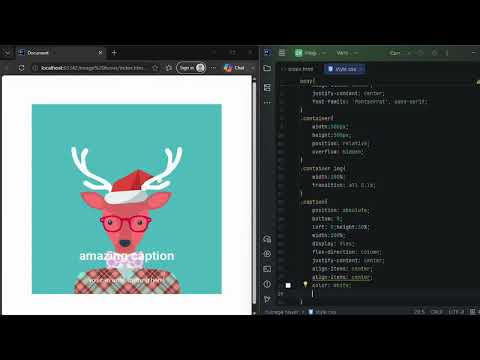Open a new browser tab
This screenshot has height=360, width=480.
tap(114, 53)
